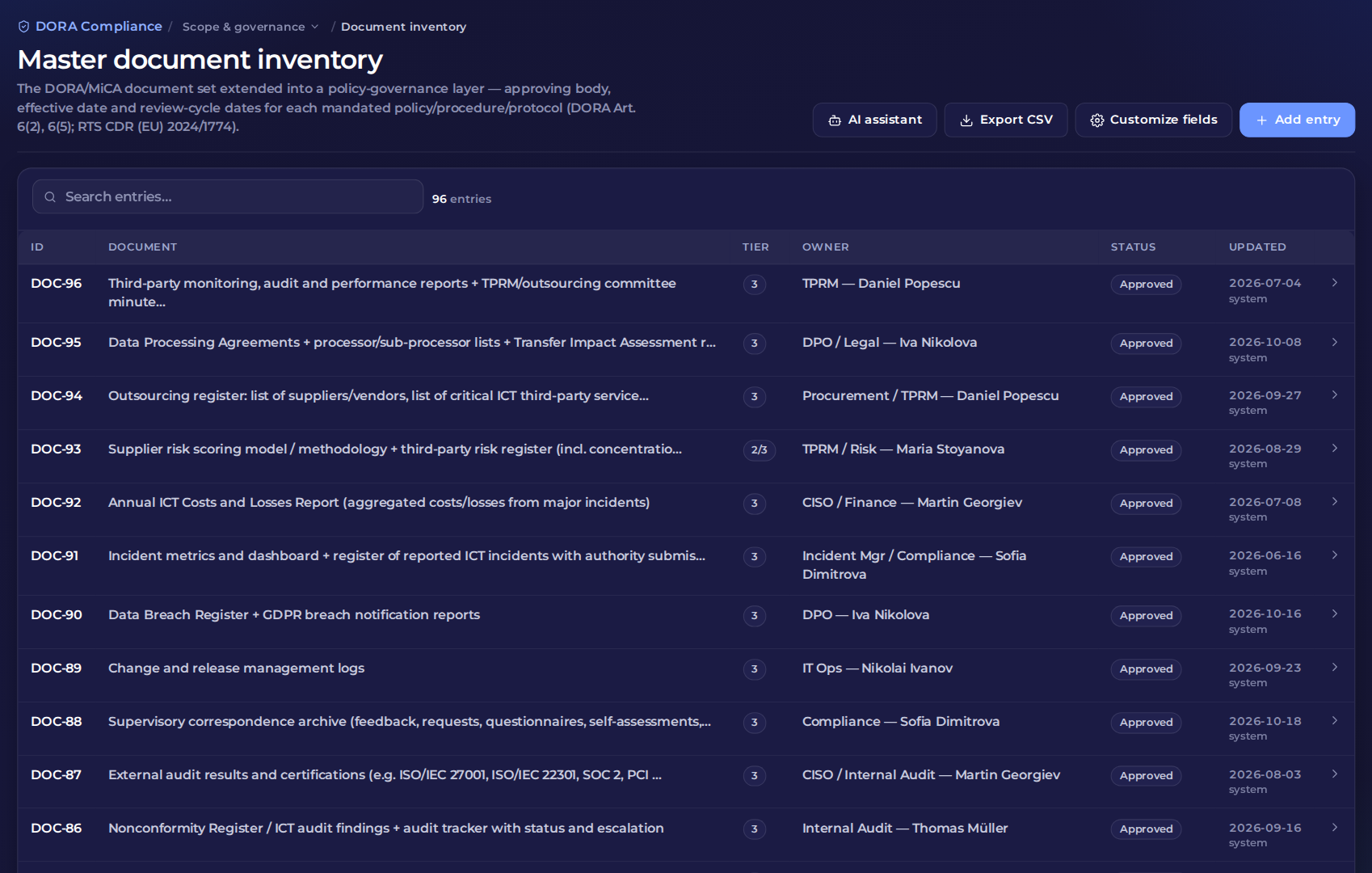This screenshot has width=1372, height=873.
Task: Click updated date 2026-10-18
Action: click(x=1265, y=722)
